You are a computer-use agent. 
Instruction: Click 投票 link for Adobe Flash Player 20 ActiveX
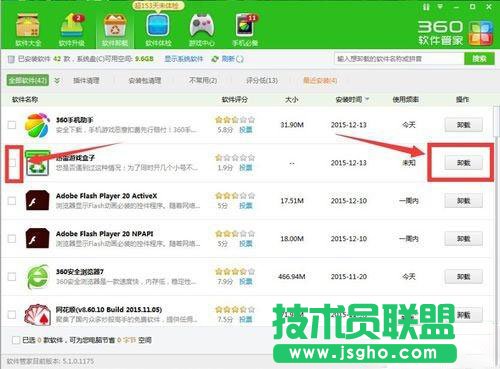click(x=246, y=206)
